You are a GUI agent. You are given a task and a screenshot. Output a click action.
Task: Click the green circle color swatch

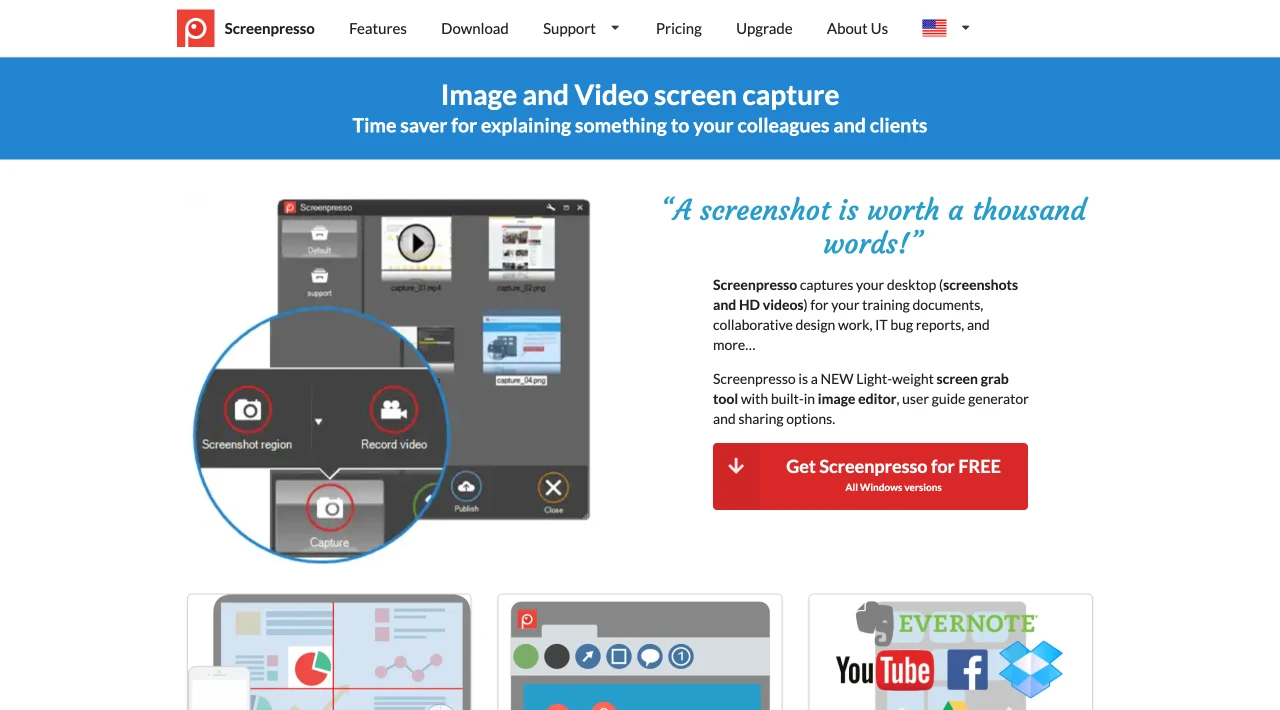(x=526, y=656)
